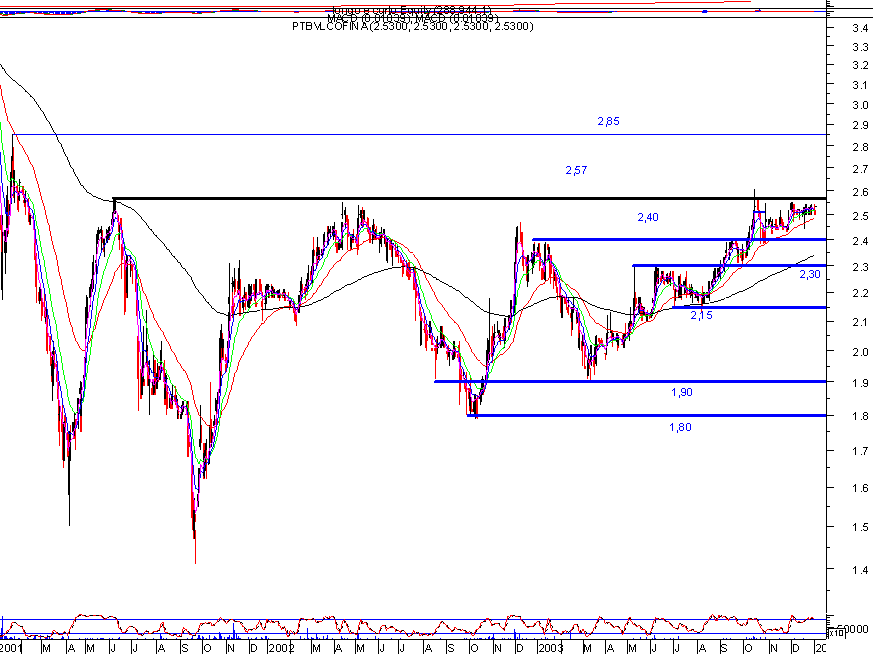Click the 2.0 value on price axis
This screenshot has height=654, width=873.
(x=860, y=352)
